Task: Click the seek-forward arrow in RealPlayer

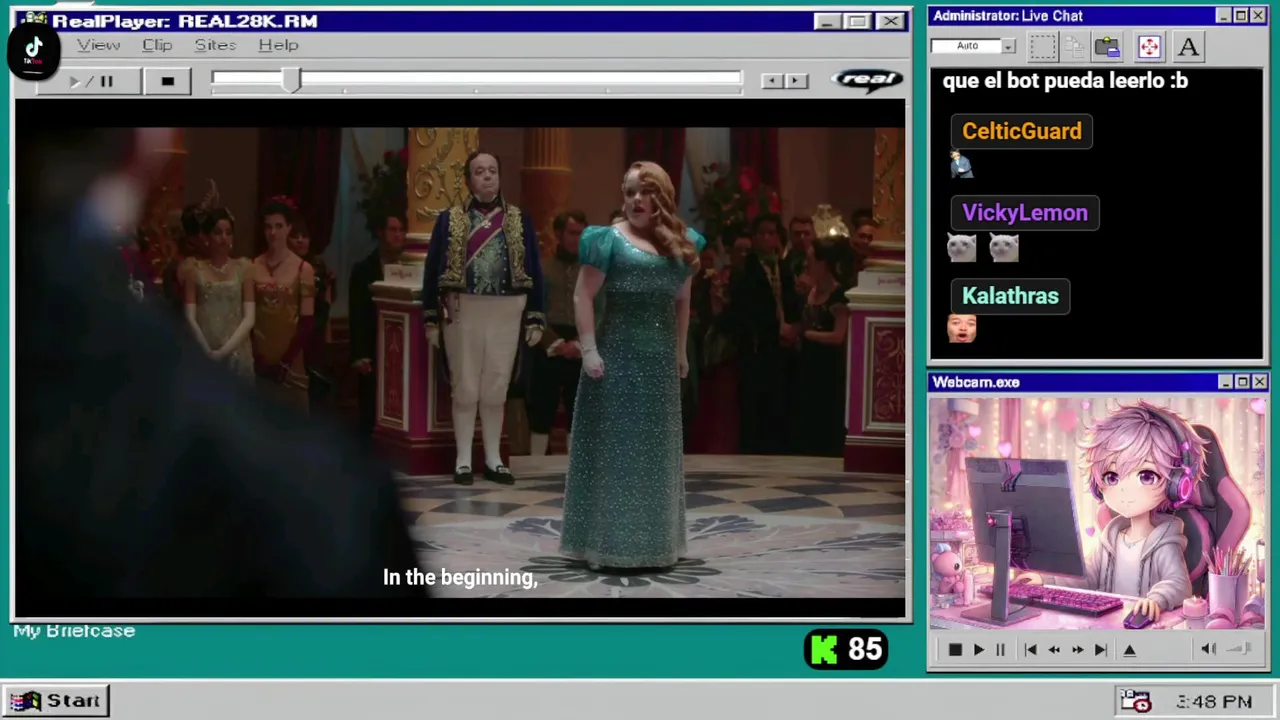Action: (x=796, y=81)
